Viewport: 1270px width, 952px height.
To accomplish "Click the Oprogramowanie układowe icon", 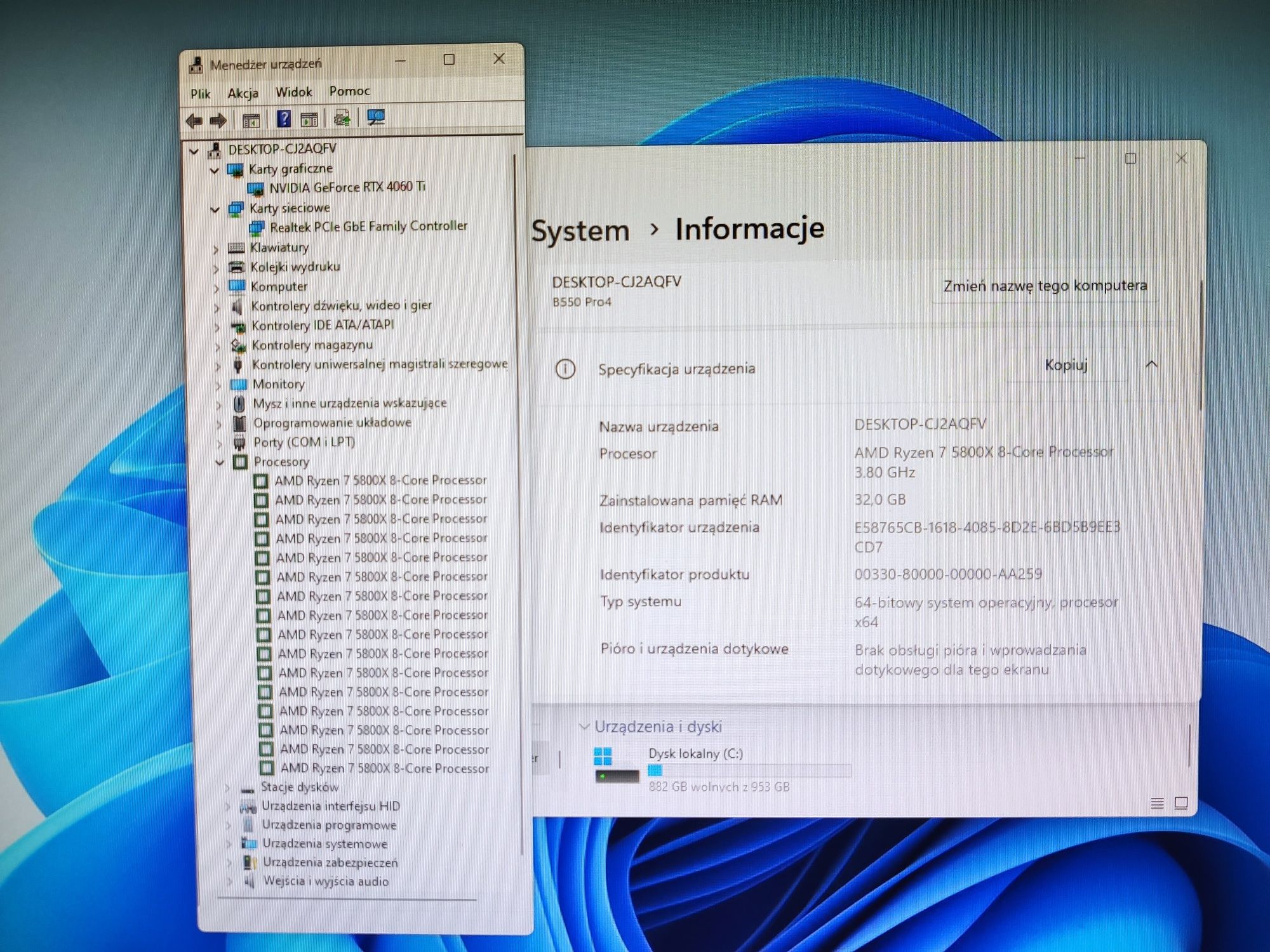I will (239, 423).
